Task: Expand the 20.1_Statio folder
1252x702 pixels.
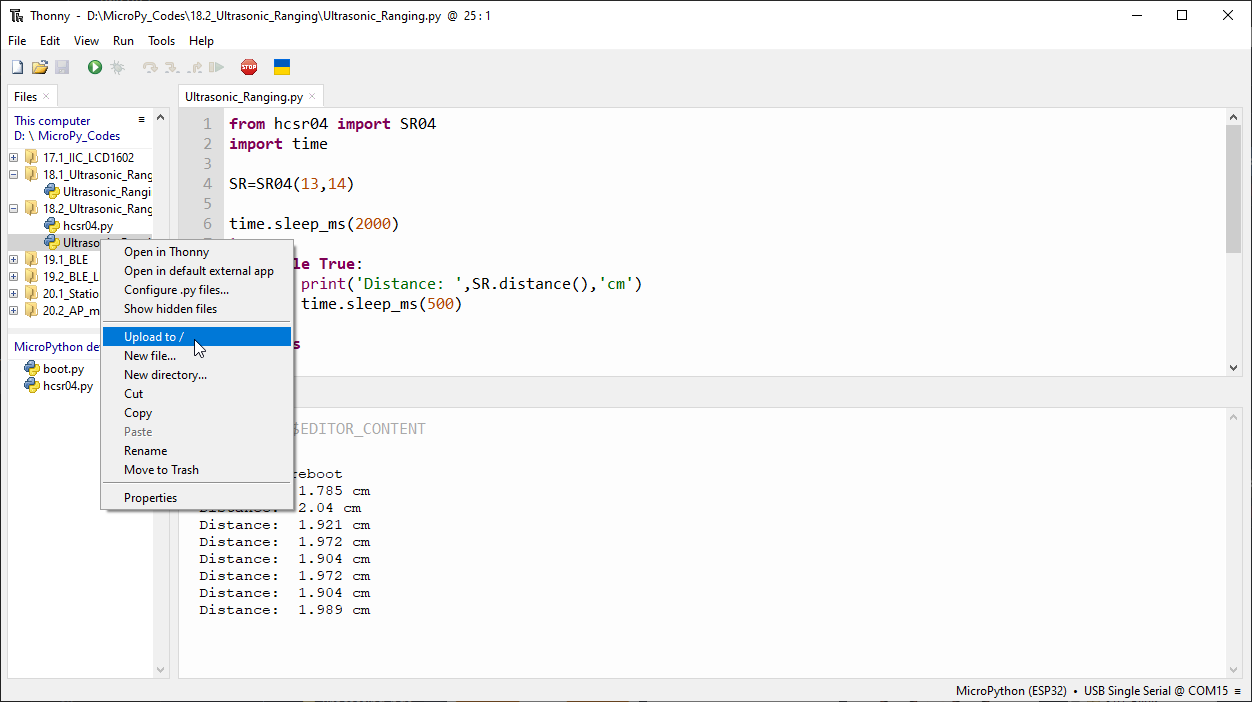Action: [14, 294]
